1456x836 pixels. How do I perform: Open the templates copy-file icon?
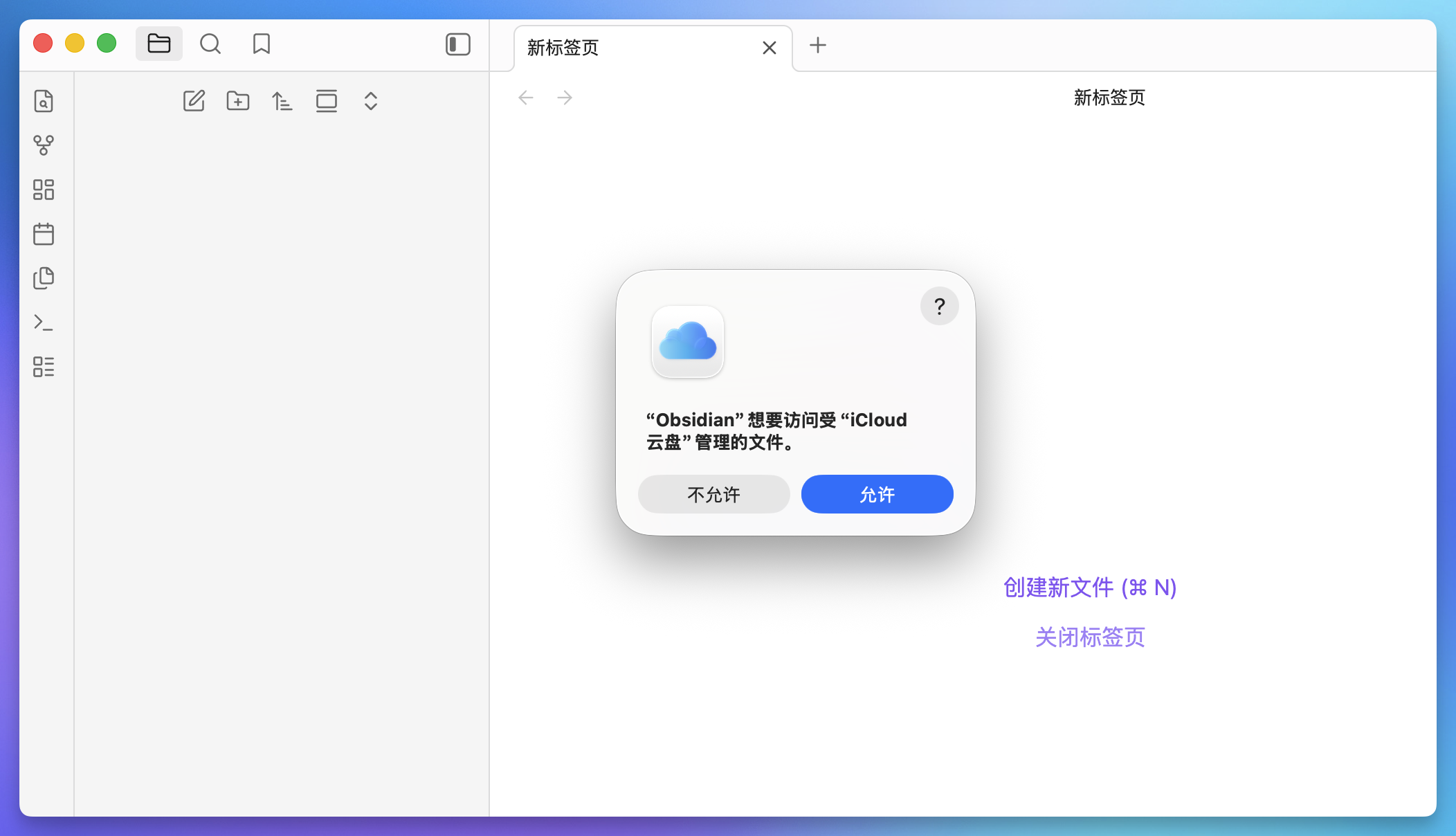tap(44, 278)
